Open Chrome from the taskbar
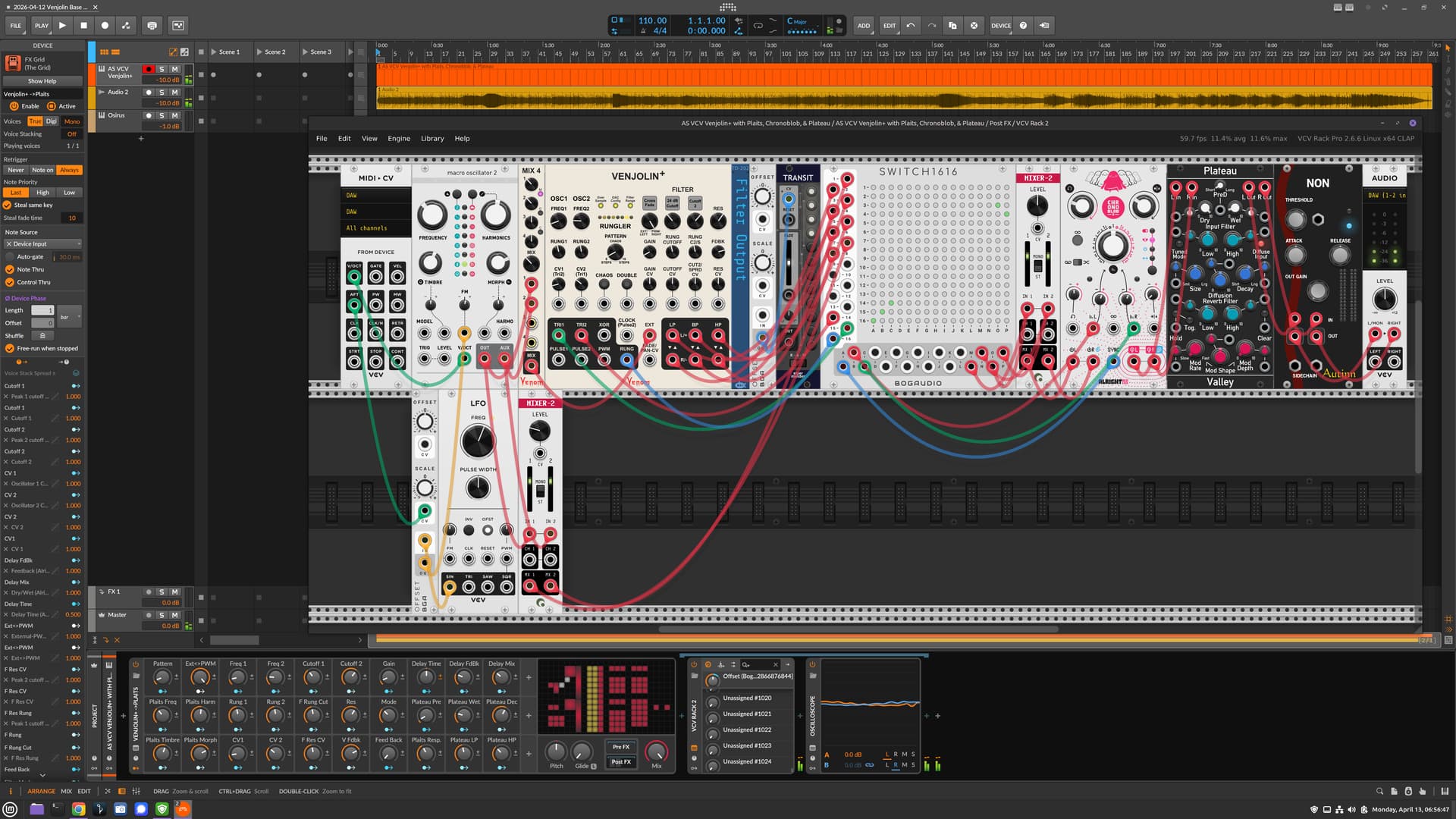1456x819 pixels. 78,809
